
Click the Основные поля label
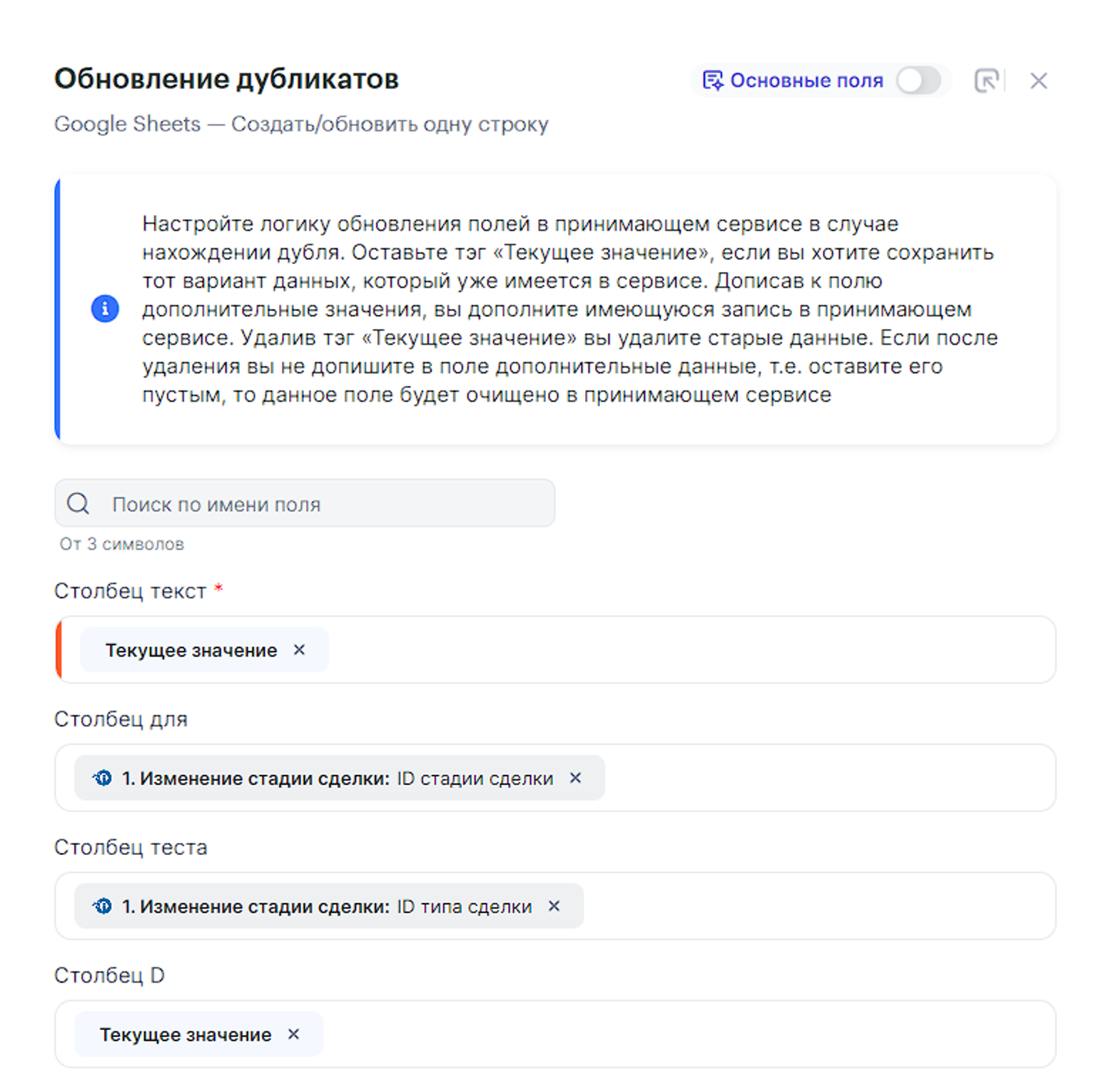click(x=806, y=81)
